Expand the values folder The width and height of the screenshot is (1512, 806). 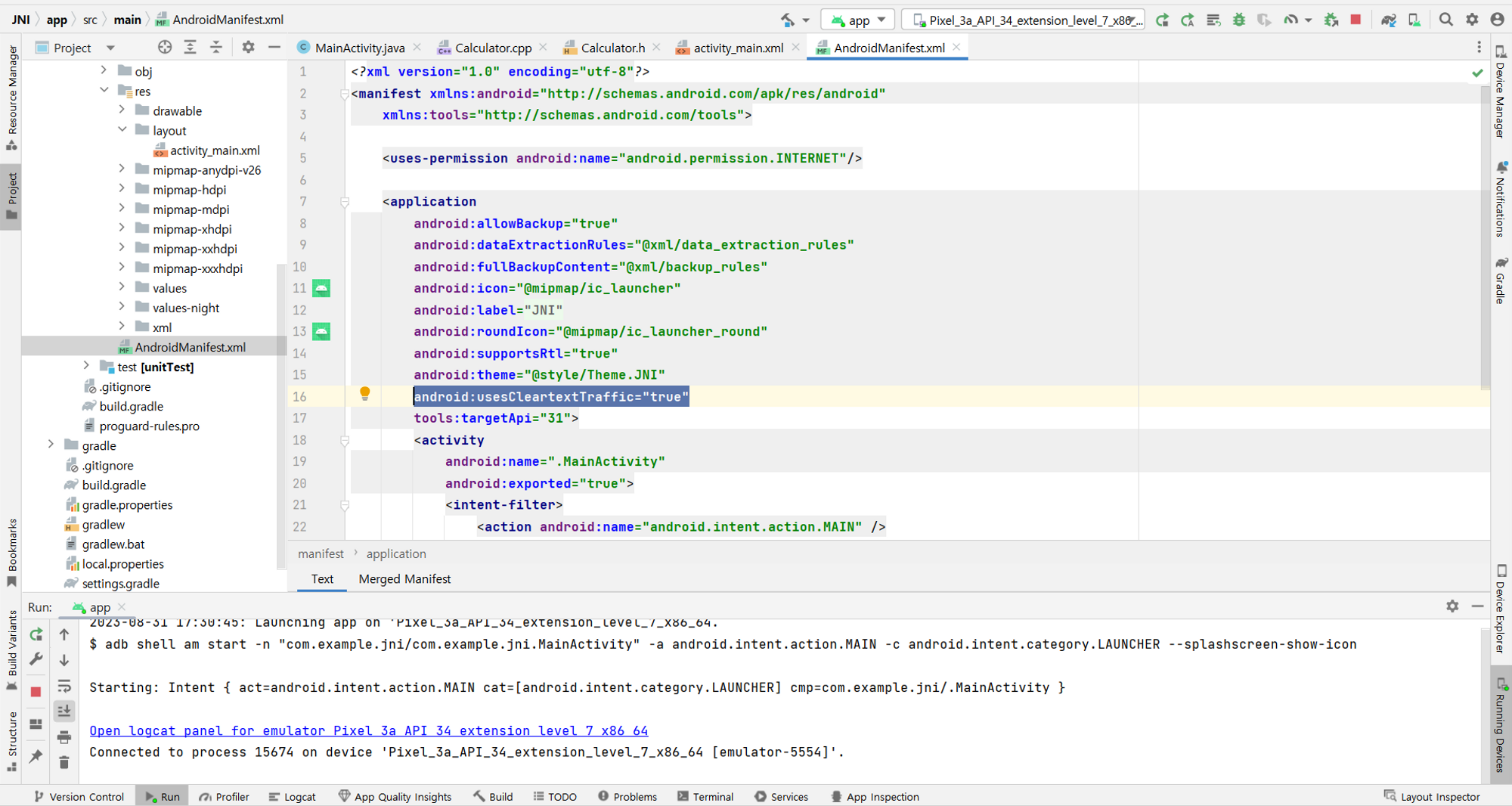tap(122, 287)
